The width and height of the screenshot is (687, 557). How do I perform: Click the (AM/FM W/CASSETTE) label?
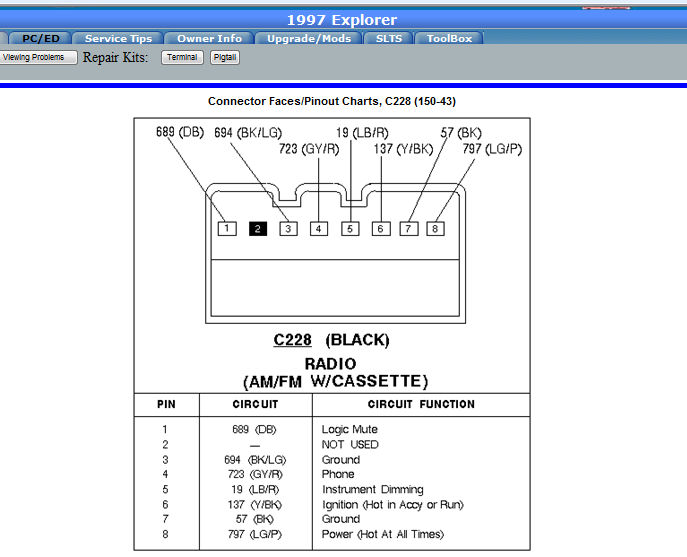pos(336,381)
